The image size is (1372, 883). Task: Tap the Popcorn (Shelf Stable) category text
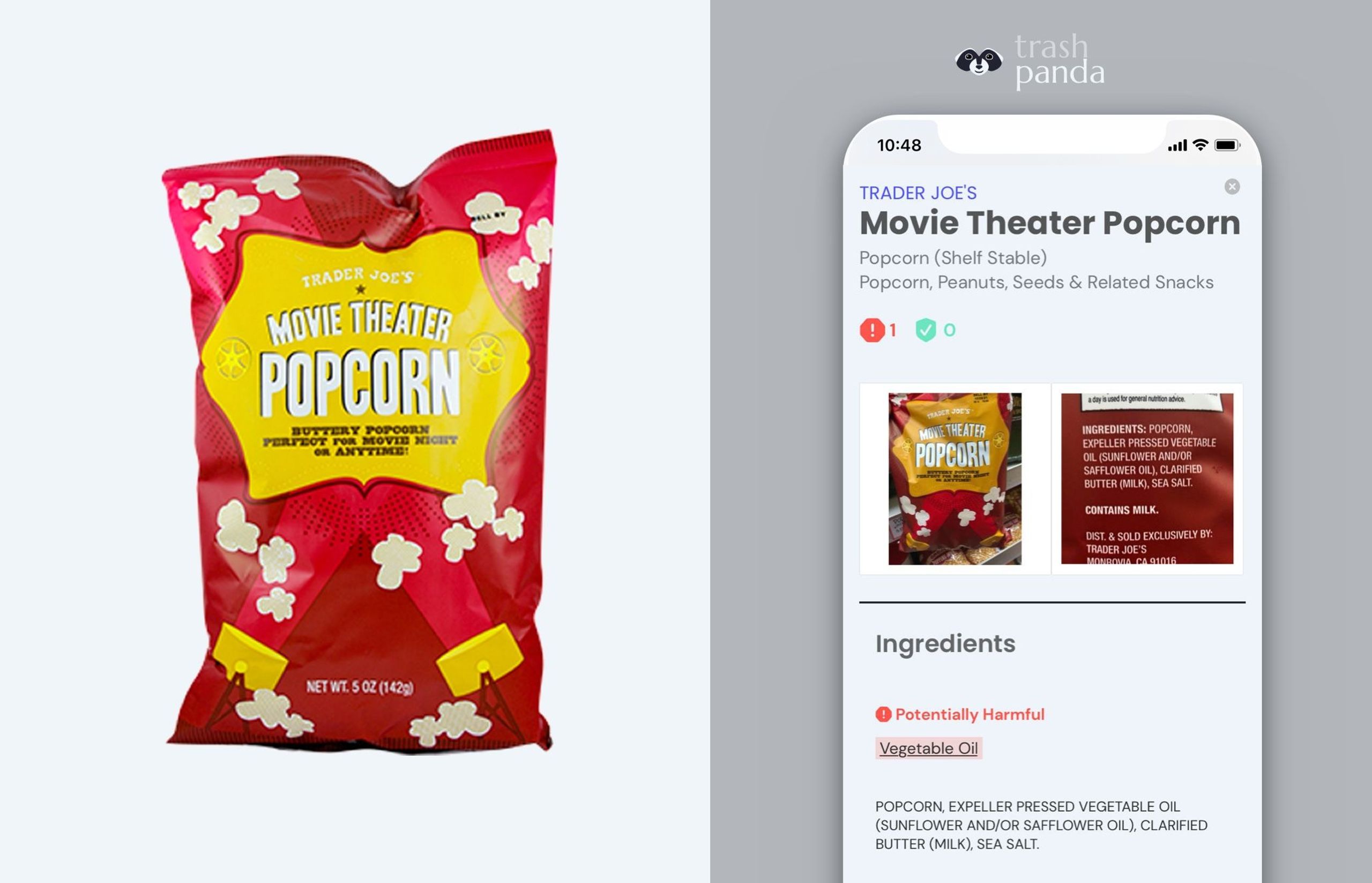(953, 258)
